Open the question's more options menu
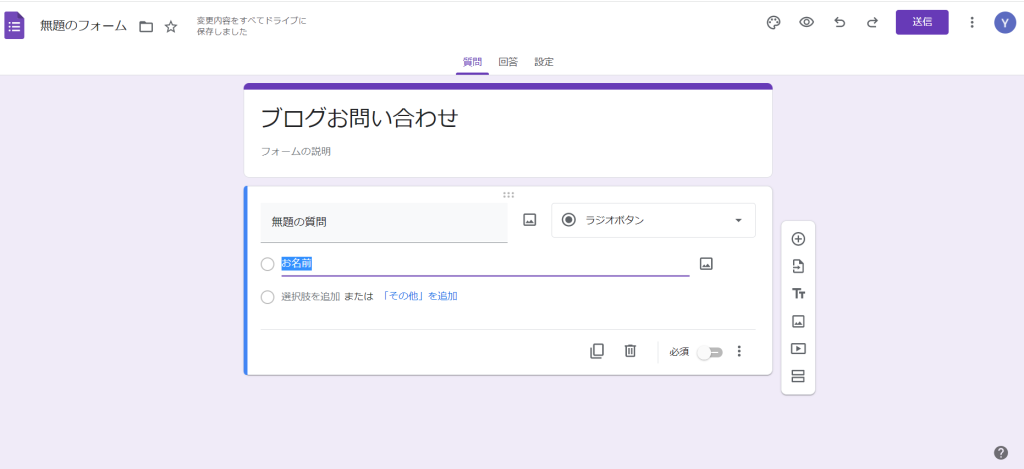Screen dimensions: 1024x469 point(740,351)
